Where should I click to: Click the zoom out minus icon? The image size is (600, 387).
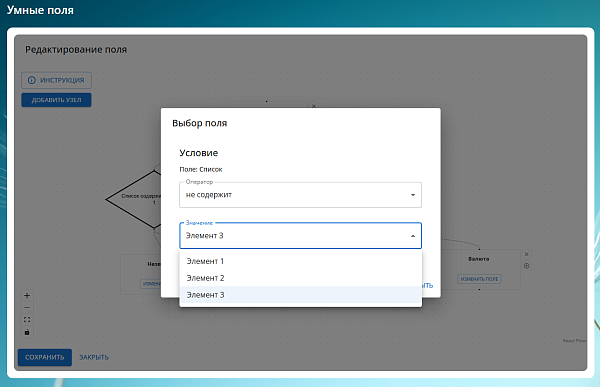tap(27, 308)
